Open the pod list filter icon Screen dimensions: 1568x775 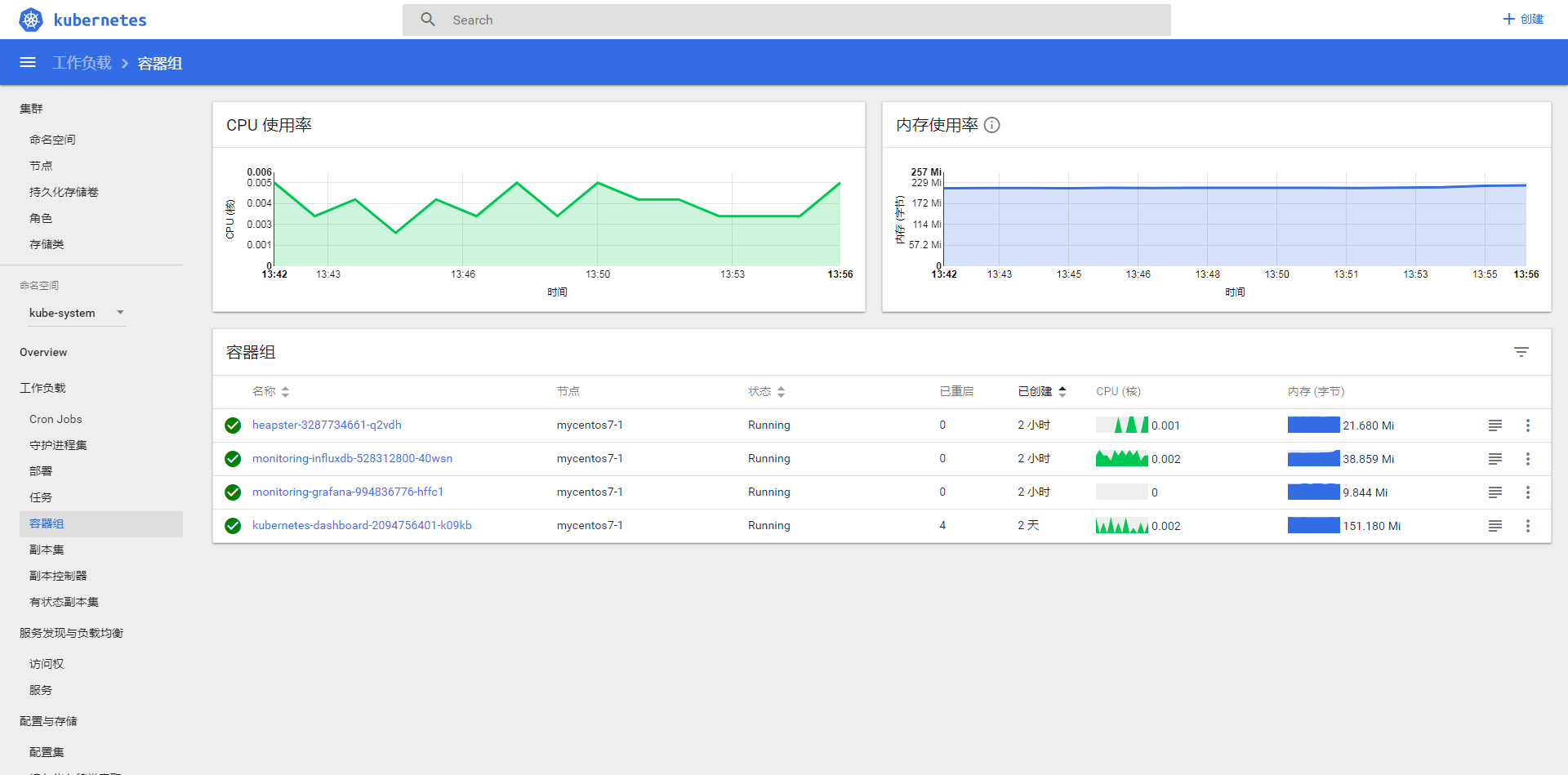click(1521, 352)
